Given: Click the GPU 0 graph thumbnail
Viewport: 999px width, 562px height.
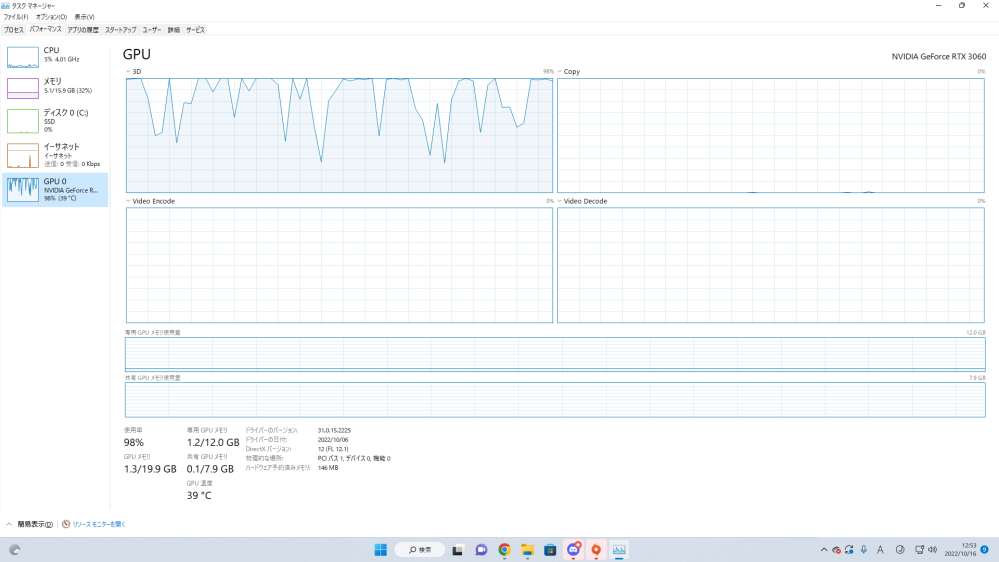Looking at the screenshot, I should pos(22,189).
